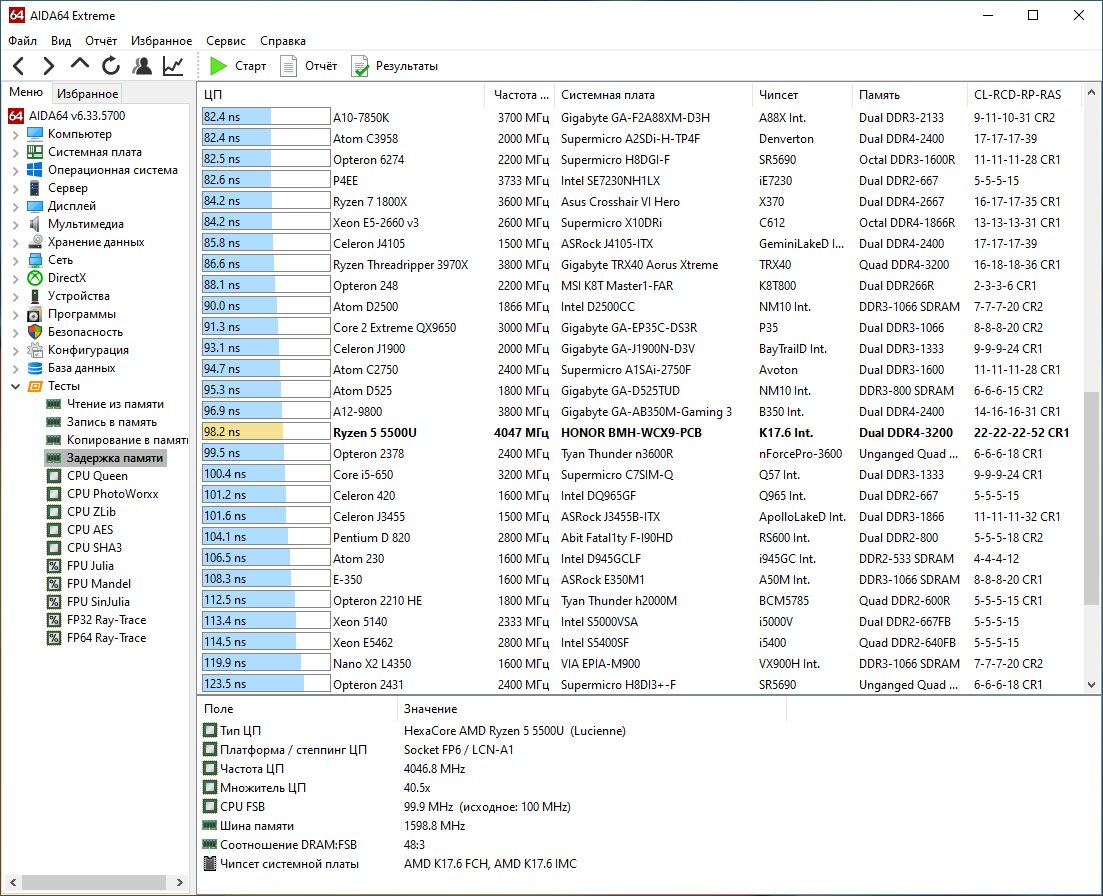
Task: Click the results list vertical scrollbar thumb
Action: point(1091,497)
